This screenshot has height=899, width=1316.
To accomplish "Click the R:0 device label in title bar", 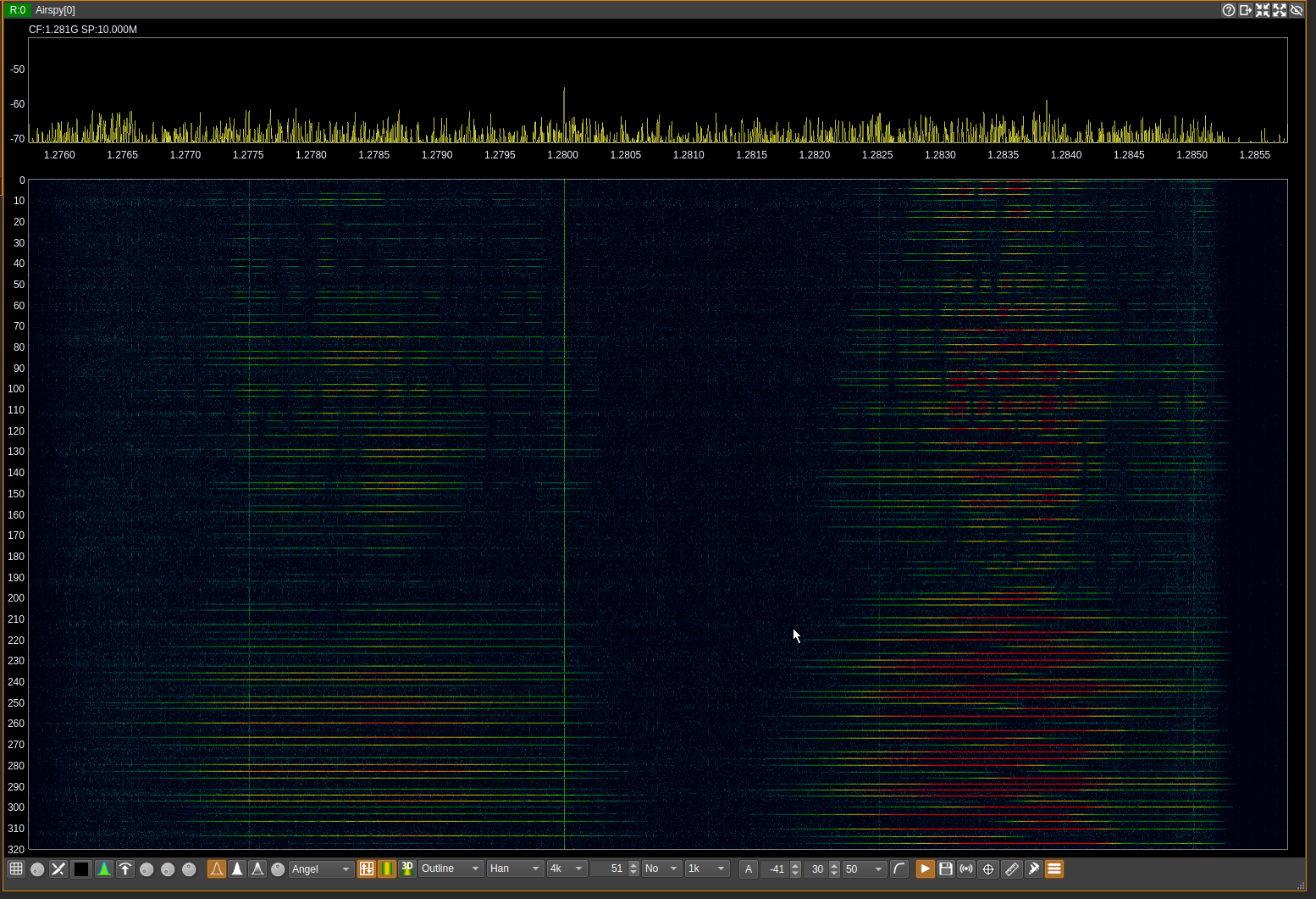I will (x=18, y=10).
